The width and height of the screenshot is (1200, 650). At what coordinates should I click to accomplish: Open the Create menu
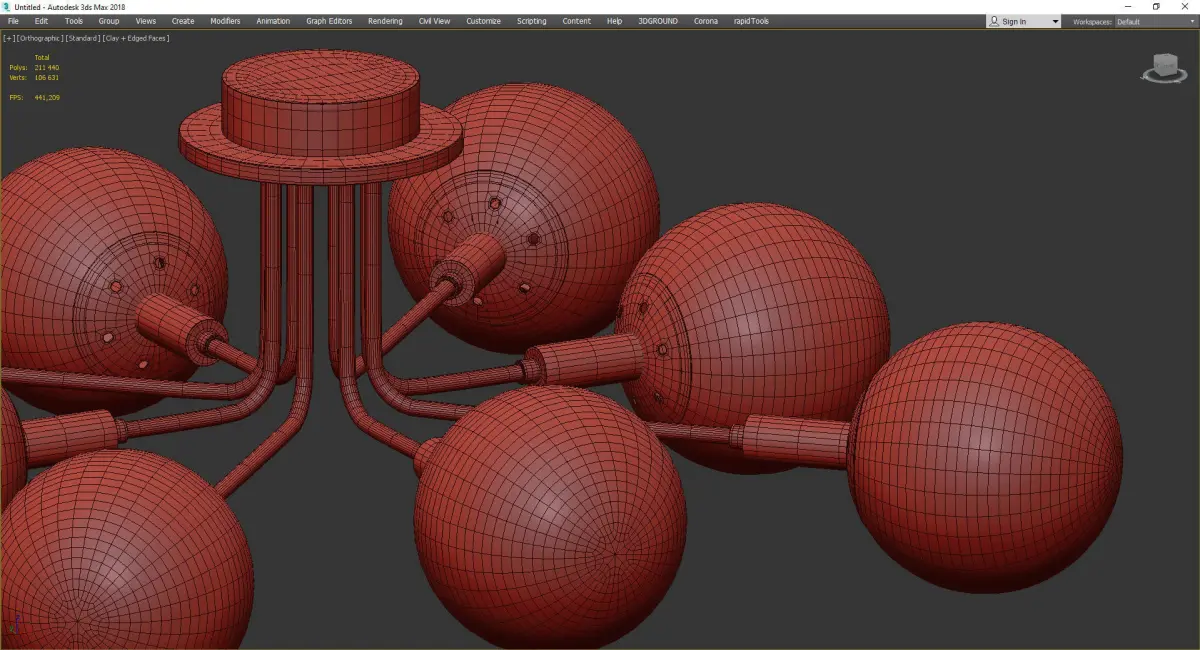pos(183,21)
